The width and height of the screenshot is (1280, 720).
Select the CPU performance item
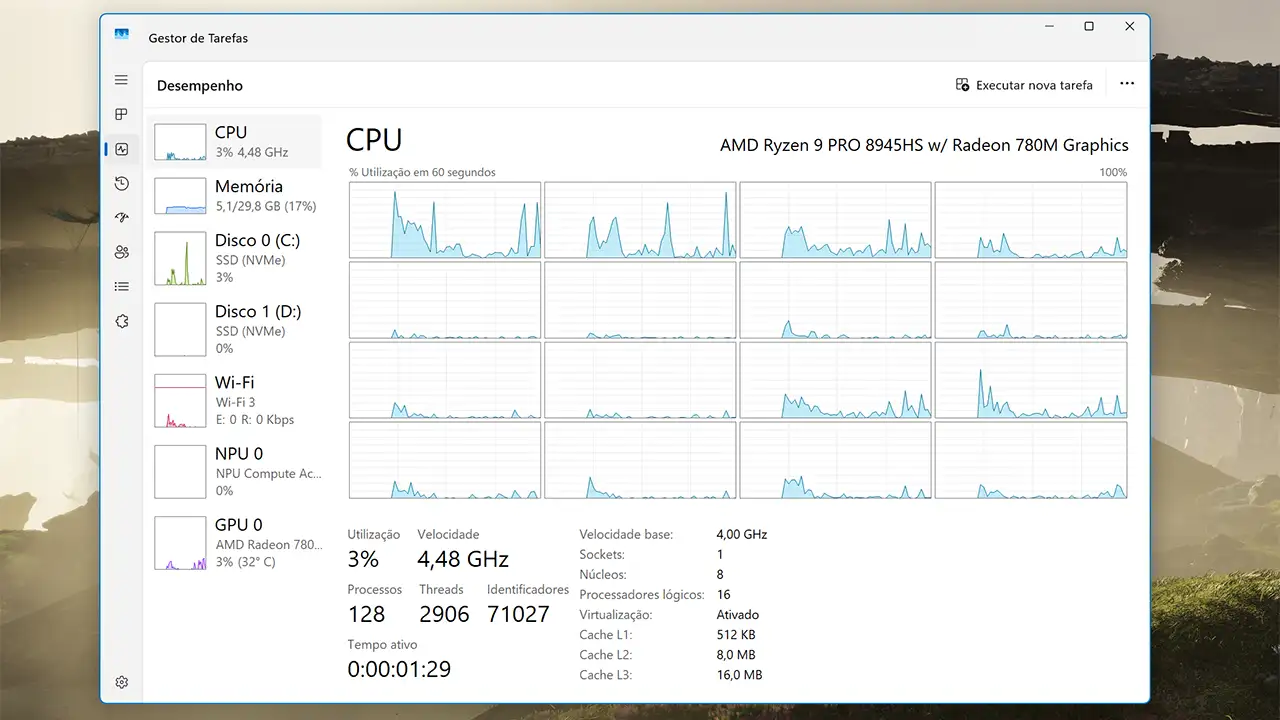click(x=236, y=141)
